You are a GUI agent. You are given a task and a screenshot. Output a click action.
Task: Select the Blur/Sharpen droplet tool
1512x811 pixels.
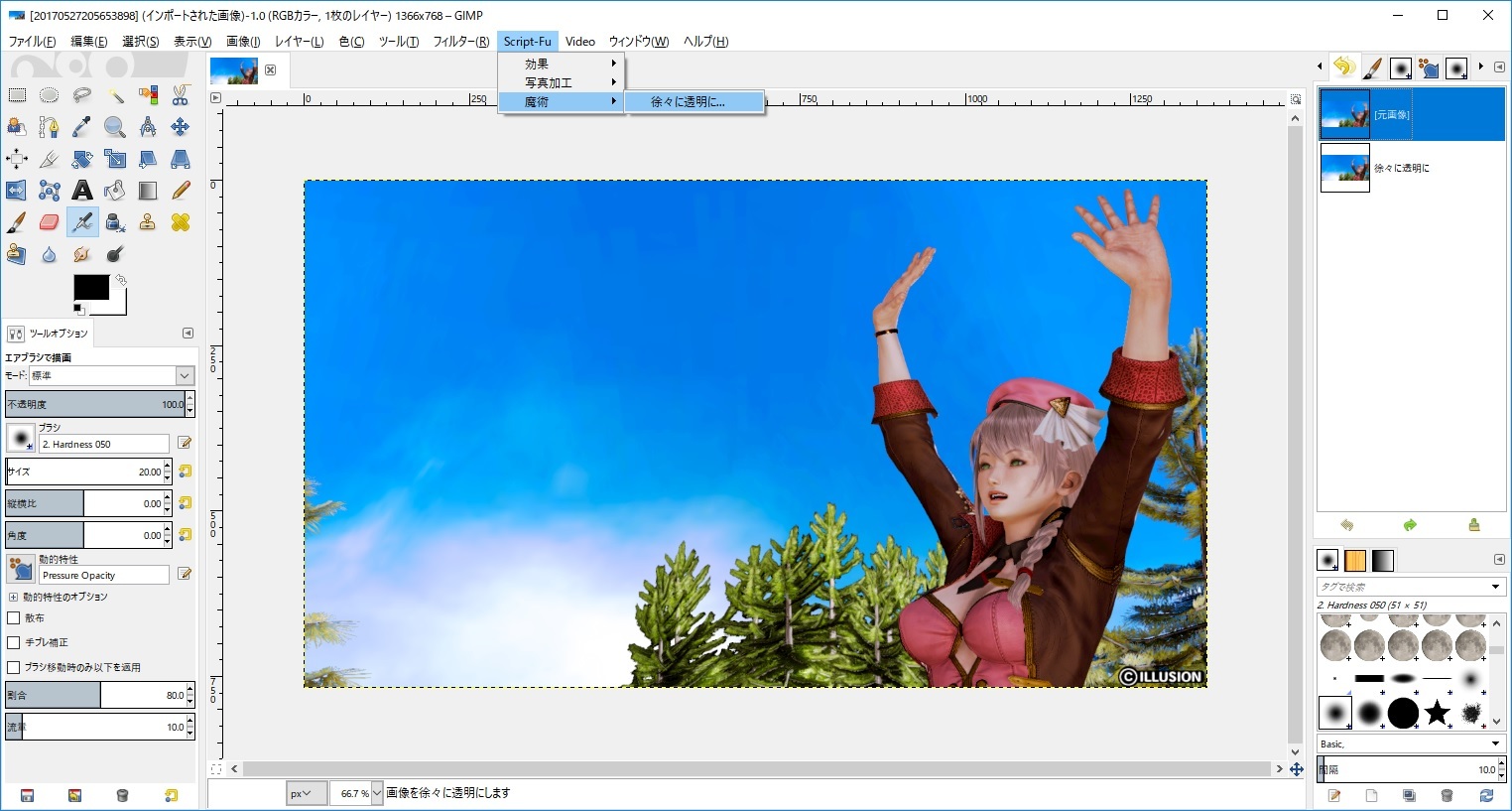(x=50, y=254)
